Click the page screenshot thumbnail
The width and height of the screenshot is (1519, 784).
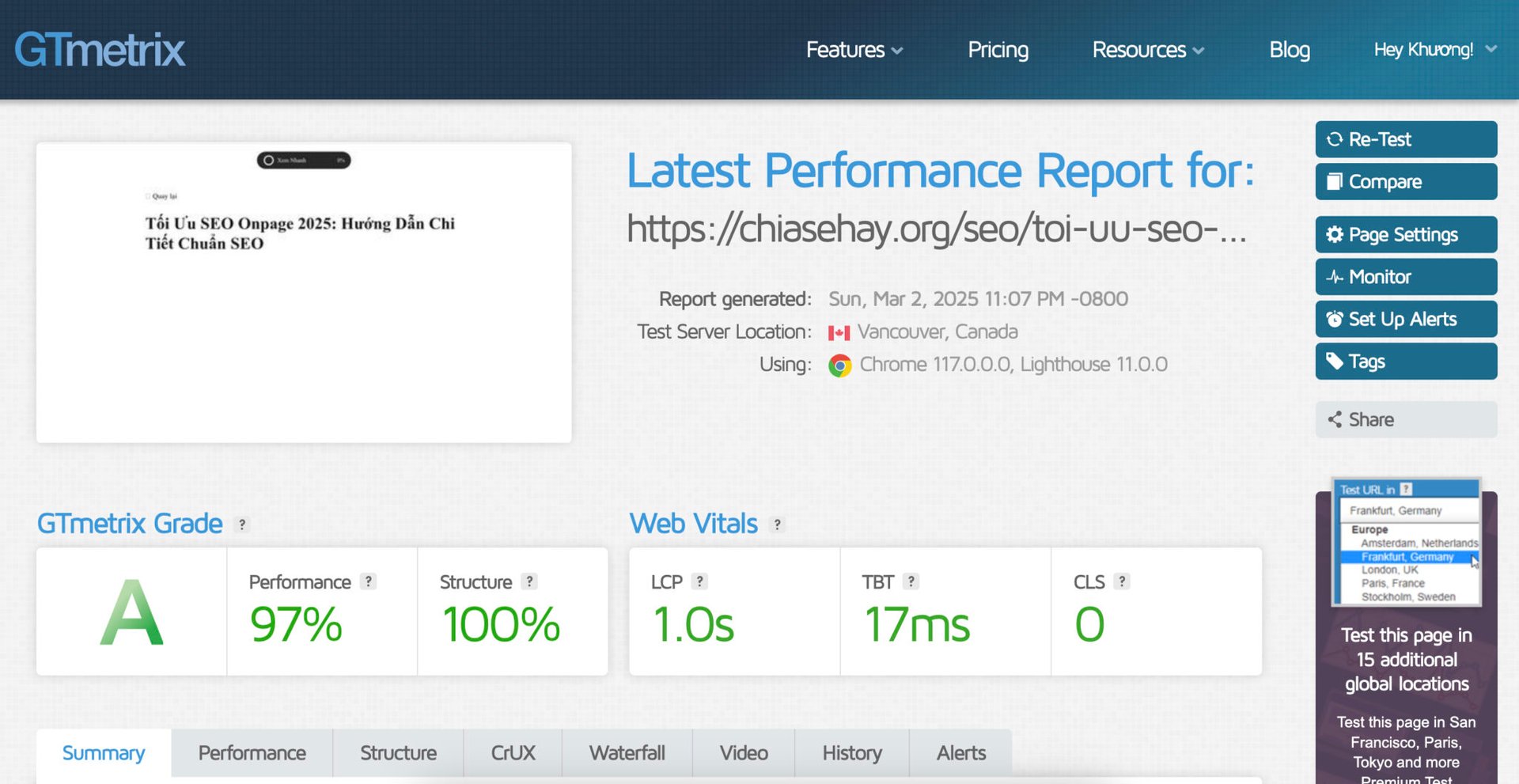[x=304, y=293]
